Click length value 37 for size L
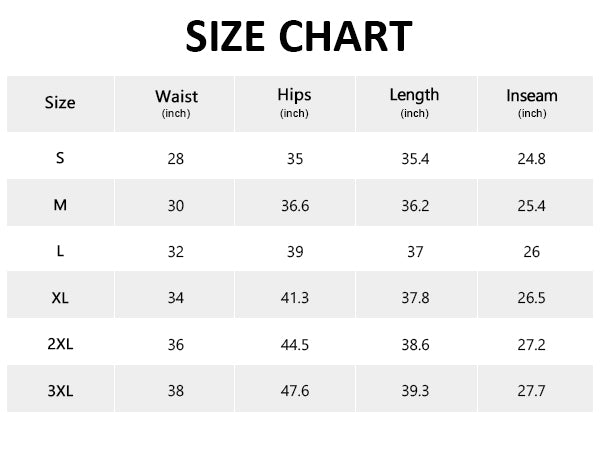This screenshot has width=600, height=450. click(414, 251)
